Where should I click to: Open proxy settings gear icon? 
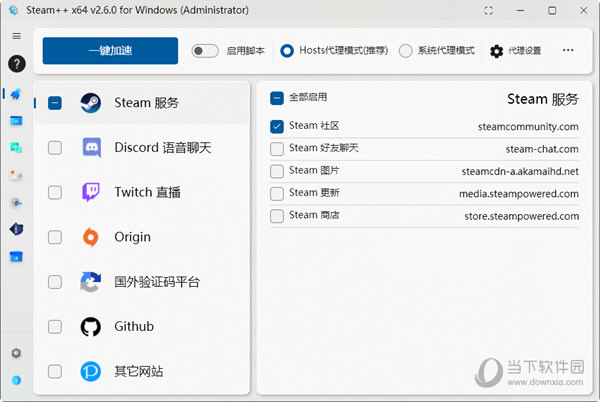497,51
